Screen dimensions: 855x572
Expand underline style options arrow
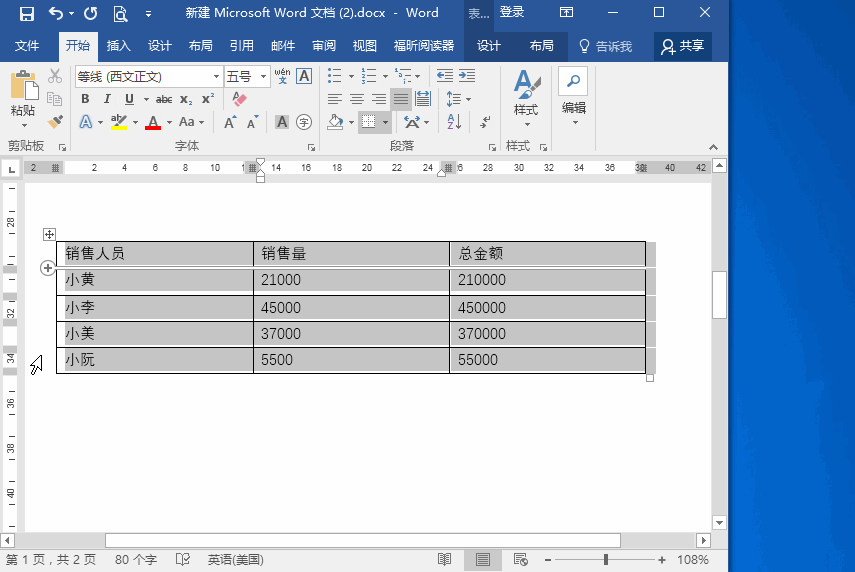146,99
